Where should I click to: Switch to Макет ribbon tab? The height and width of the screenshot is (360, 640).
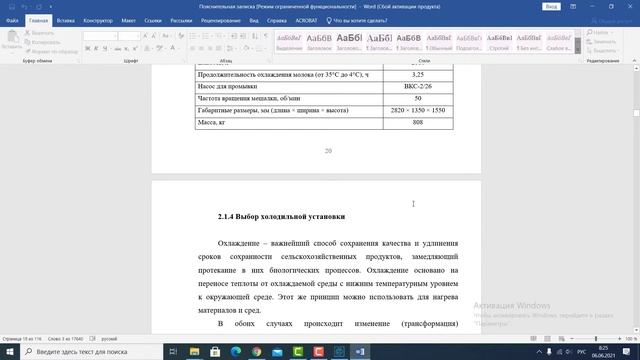pyautogui.click(x=128, y=20)
